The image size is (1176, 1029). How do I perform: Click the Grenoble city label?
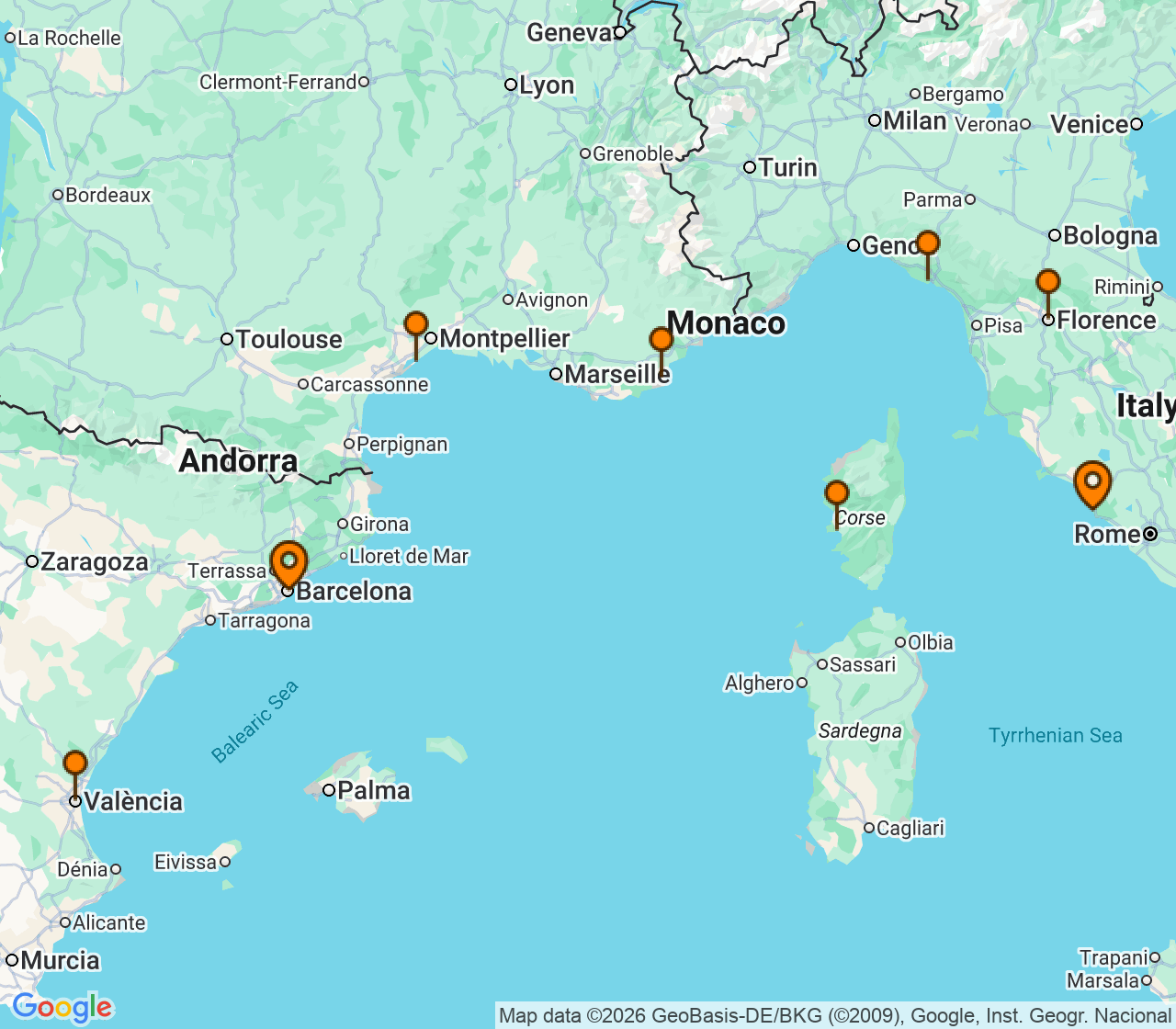[633, 153]
